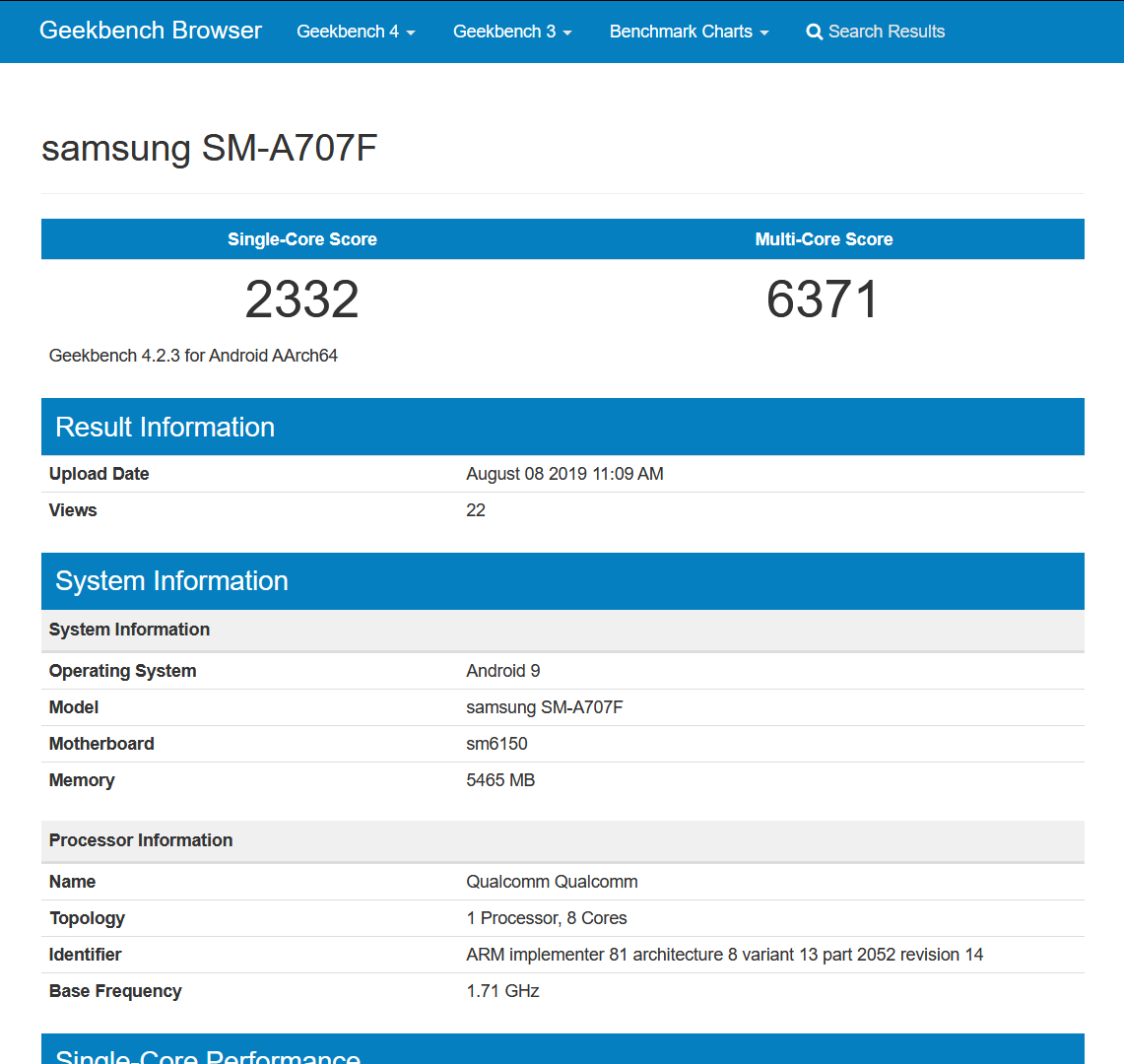Click the Single-Core Performance section header

tap(562, 1049)
